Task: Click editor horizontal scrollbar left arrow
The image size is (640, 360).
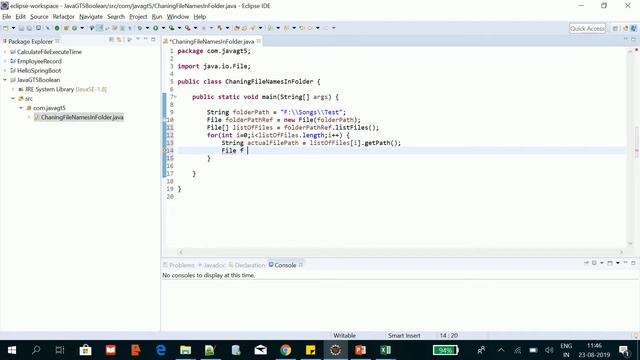Action: [x=181, y=252]
